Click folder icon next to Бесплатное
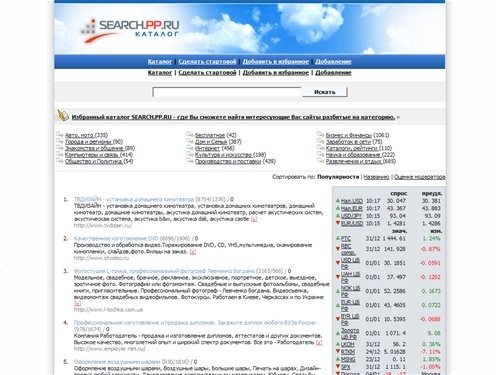The width and height of the screenshot is (500, 375). 190,135
